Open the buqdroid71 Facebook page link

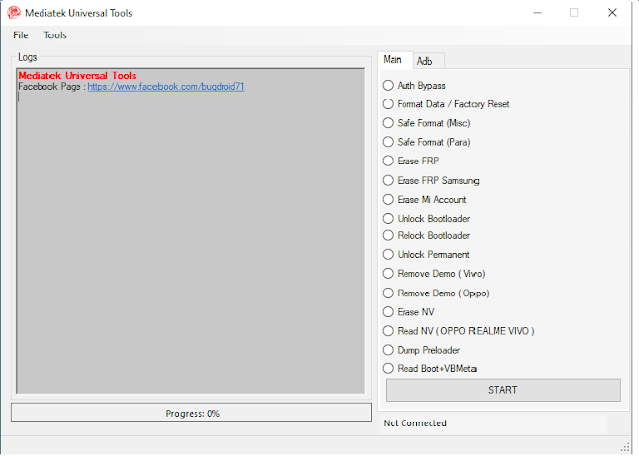pos(166,87)
